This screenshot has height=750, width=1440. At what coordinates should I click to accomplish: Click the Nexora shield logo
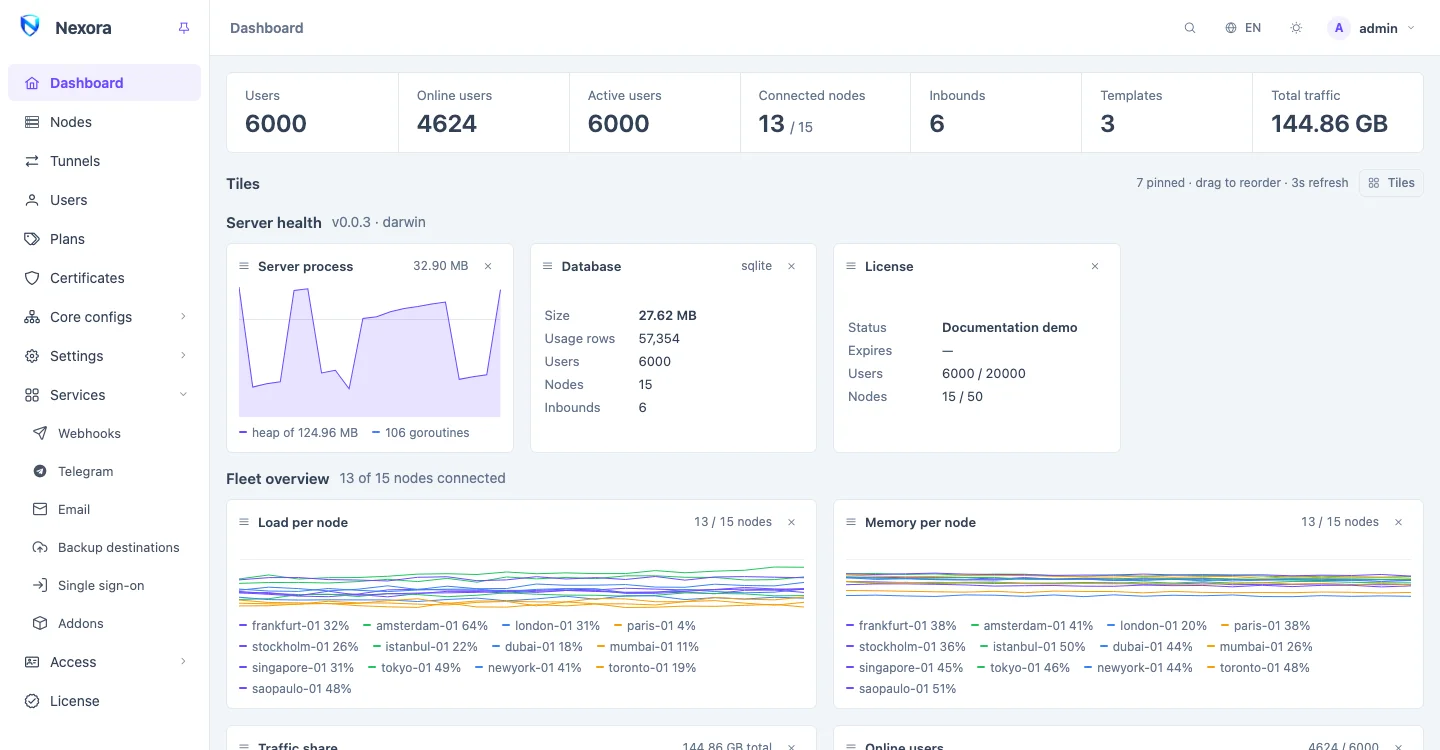tap(30, 27)
